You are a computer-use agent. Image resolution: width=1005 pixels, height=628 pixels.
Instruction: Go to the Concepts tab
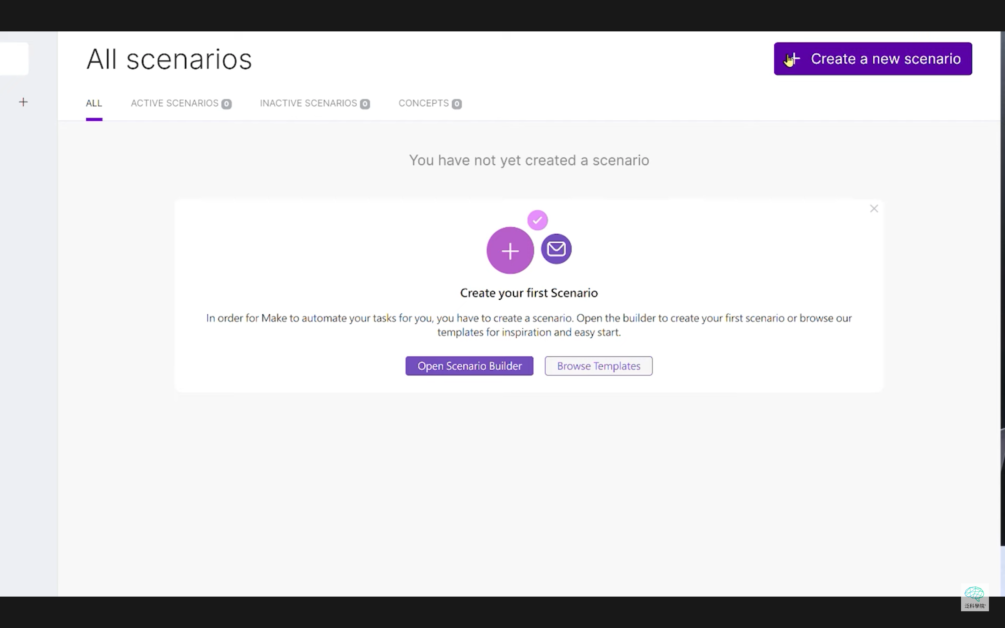point(424,103)
